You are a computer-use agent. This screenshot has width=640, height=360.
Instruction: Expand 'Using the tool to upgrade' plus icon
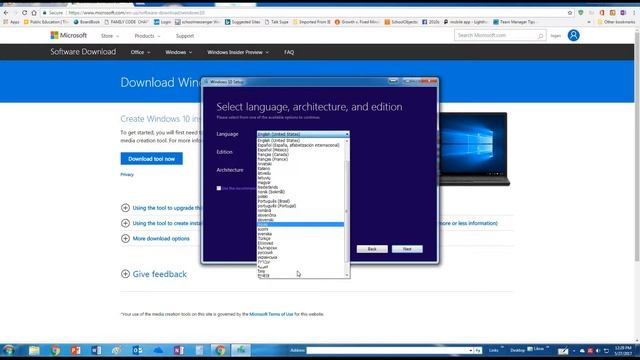[x=125, y=208]
